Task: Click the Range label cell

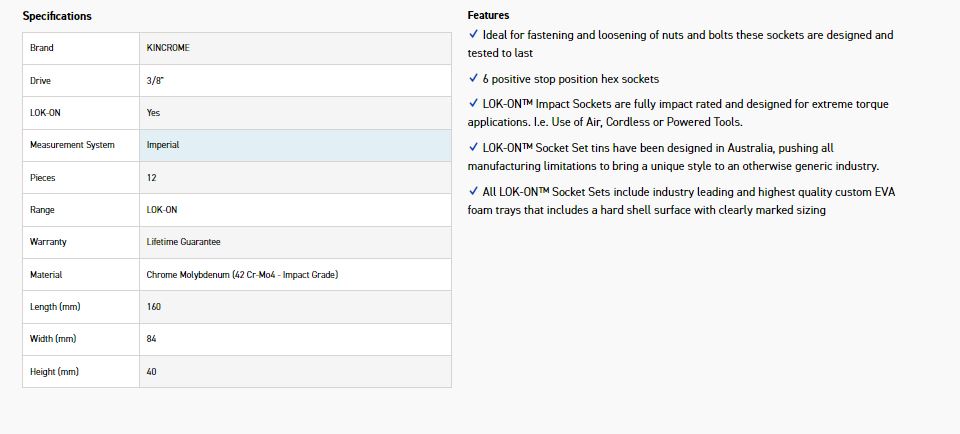Action: 80,210
